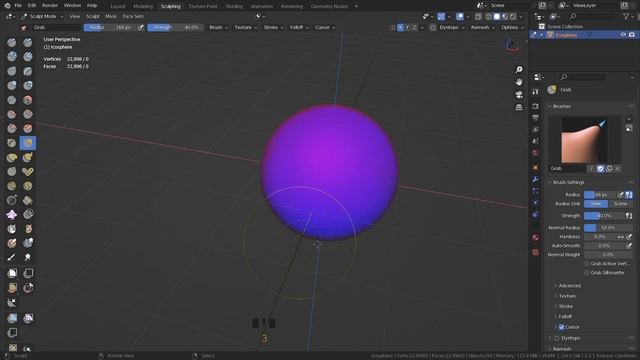Select the Snake Hook brush
Screen dimensions: 640x360
pos(28,158)
